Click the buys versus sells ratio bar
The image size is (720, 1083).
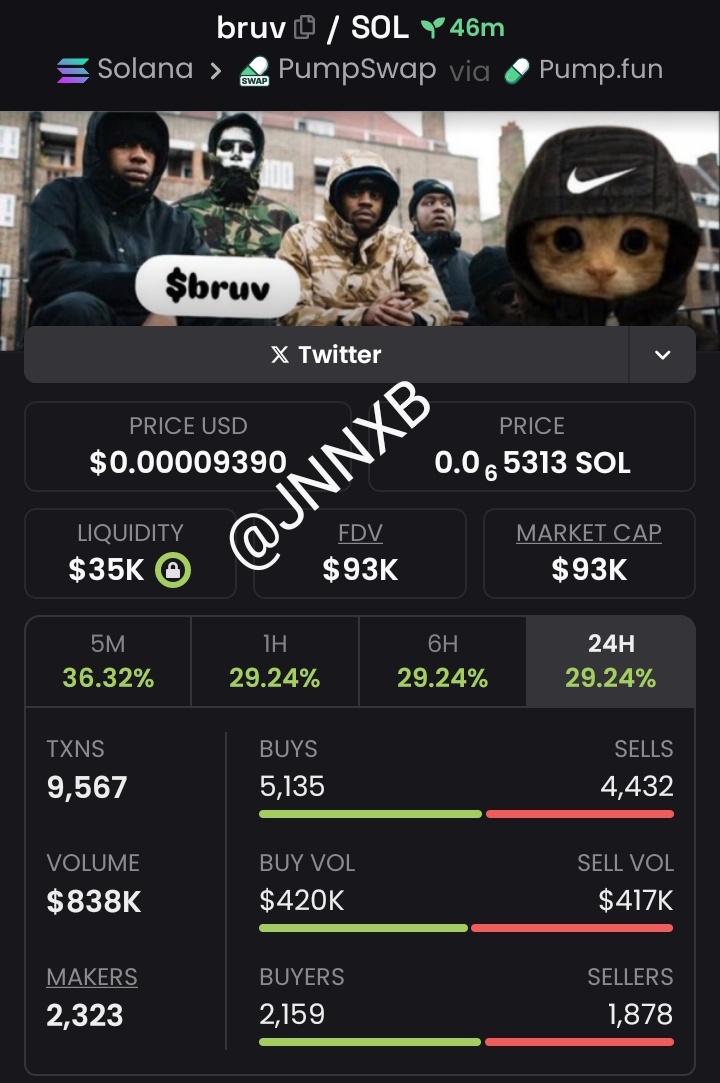point(466,814)
